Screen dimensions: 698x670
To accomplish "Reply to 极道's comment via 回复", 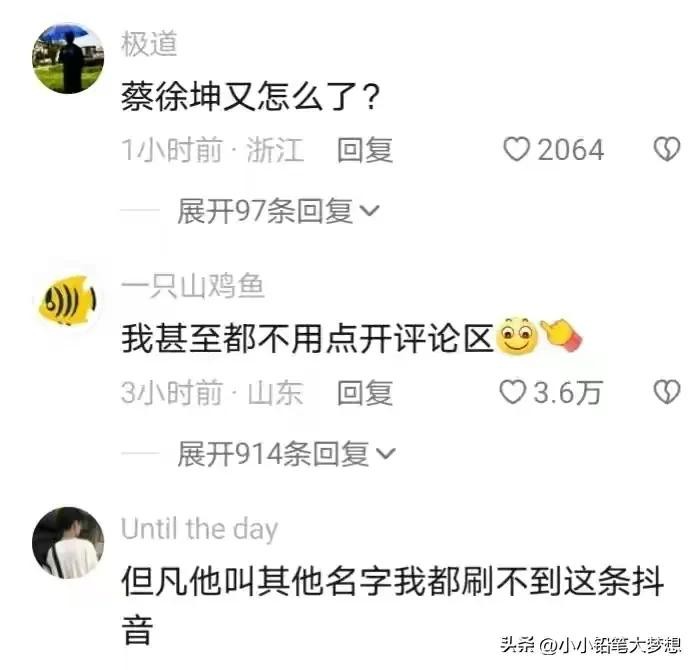I will coord(365,150).
